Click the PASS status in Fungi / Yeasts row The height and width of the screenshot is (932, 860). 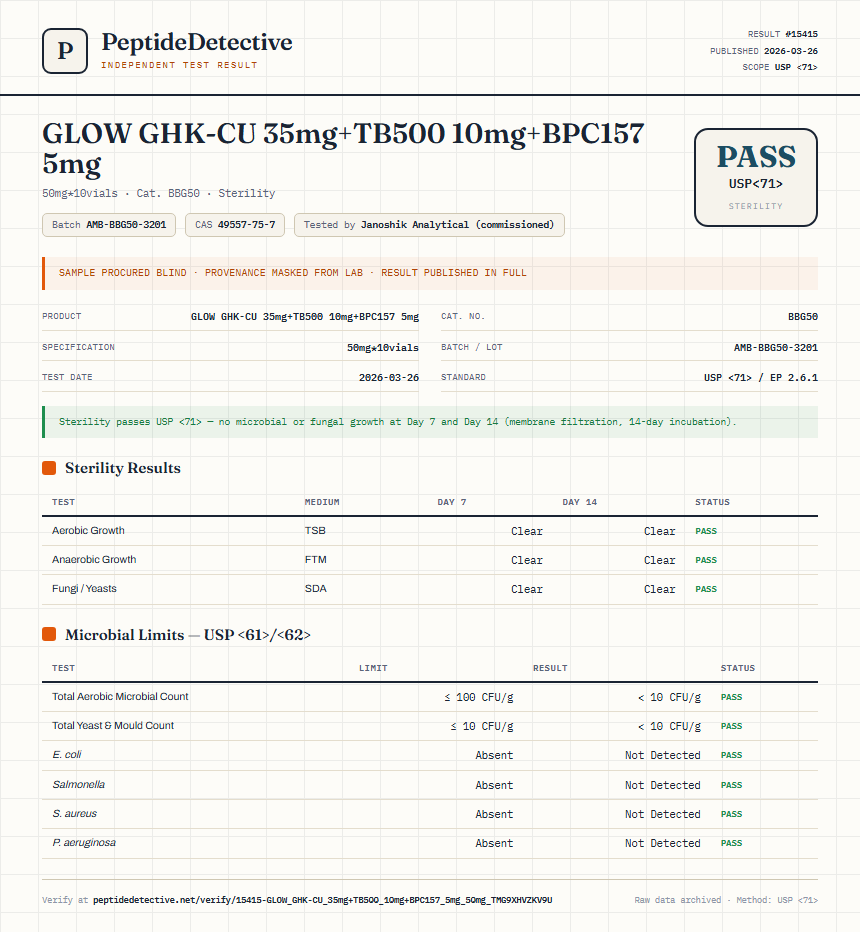(x=706, y=590)
